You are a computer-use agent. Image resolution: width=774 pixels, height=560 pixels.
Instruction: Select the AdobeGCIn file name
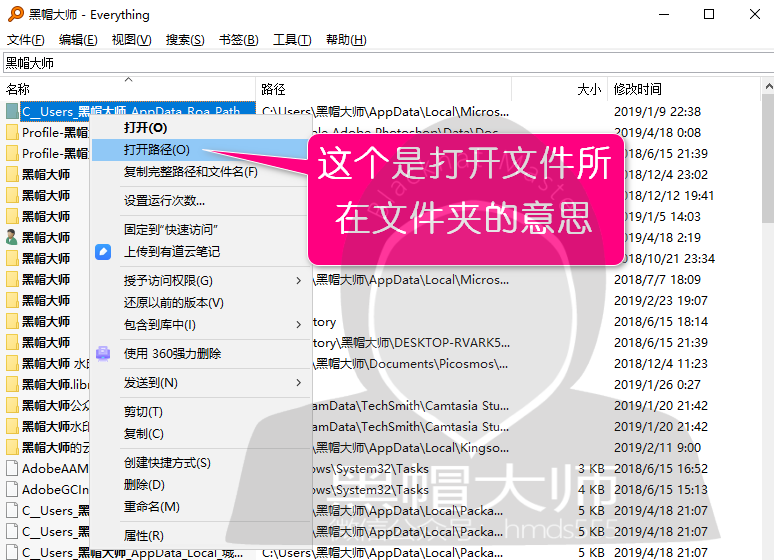(x=55, y=490)
